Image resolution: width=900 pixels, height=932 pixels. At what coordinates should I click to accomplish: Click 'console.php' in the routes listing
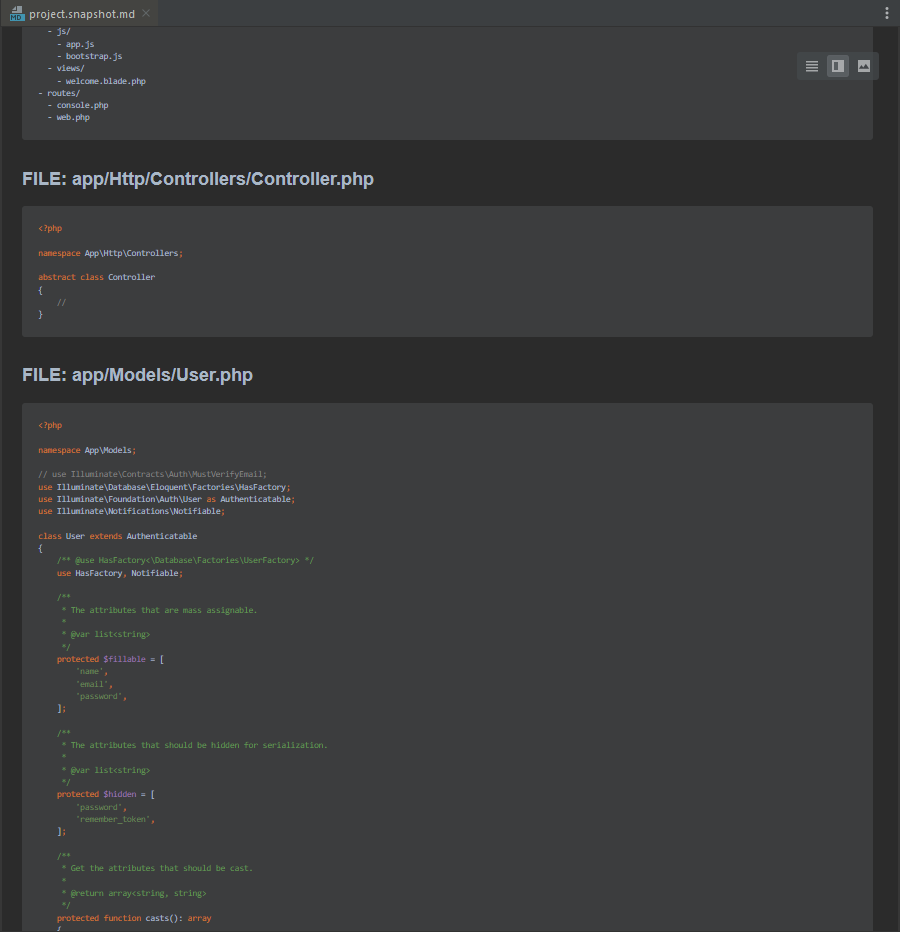[x=81, y=105]
